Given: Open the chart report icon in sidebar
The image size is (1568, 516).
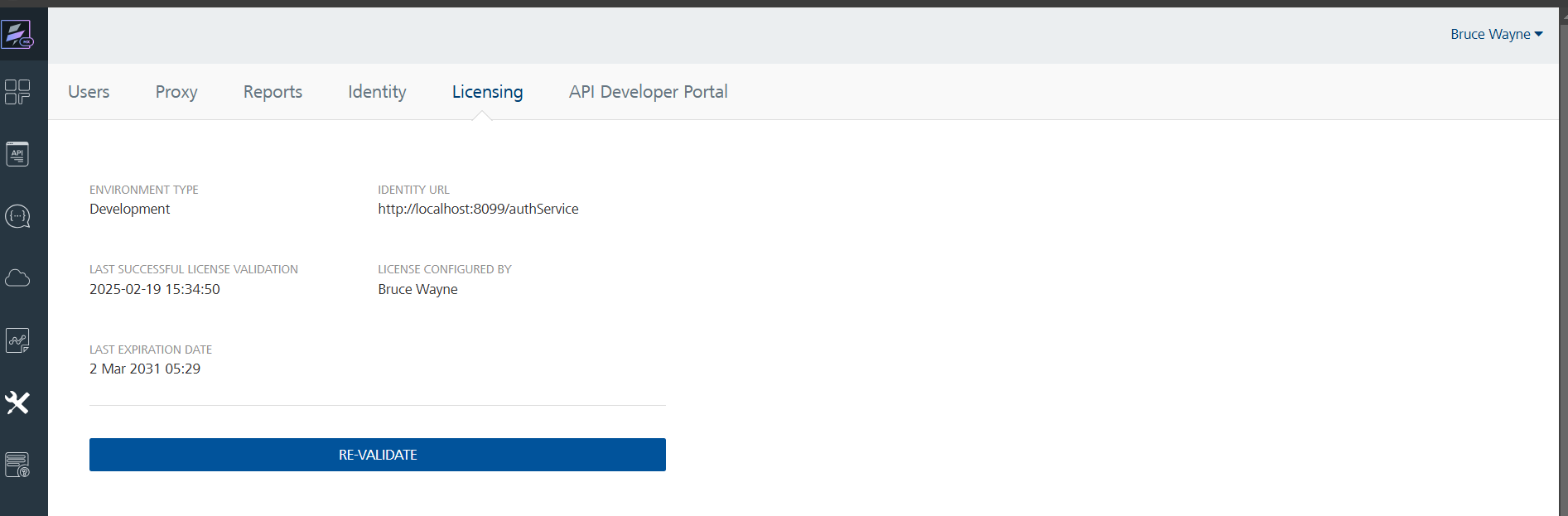Looking at the screenshot, I should (17, 340).
